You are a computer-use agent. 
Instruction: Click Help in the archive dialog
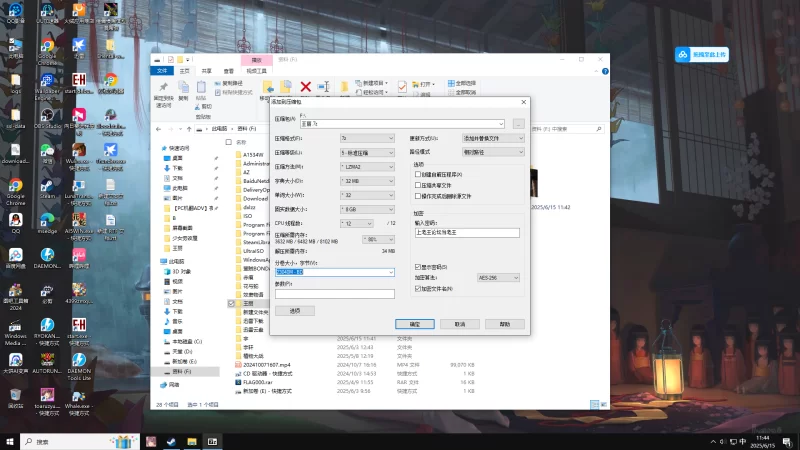pos(505,324)
